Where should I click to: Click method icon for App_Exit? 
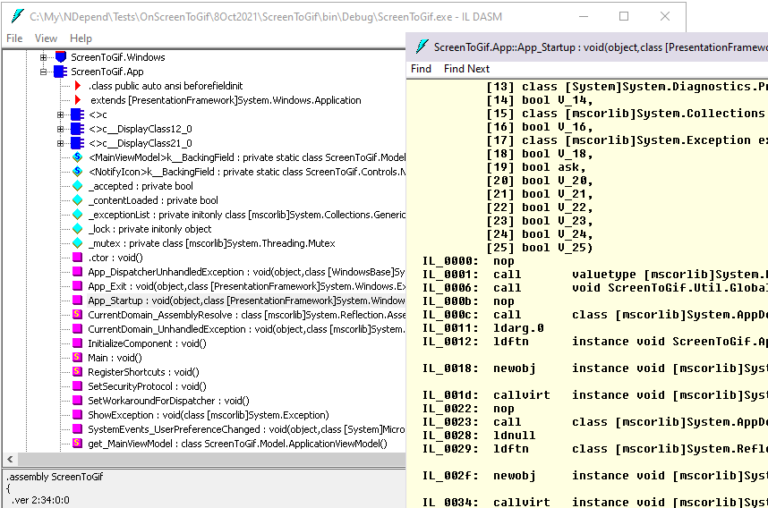click(x=77, y=286)
